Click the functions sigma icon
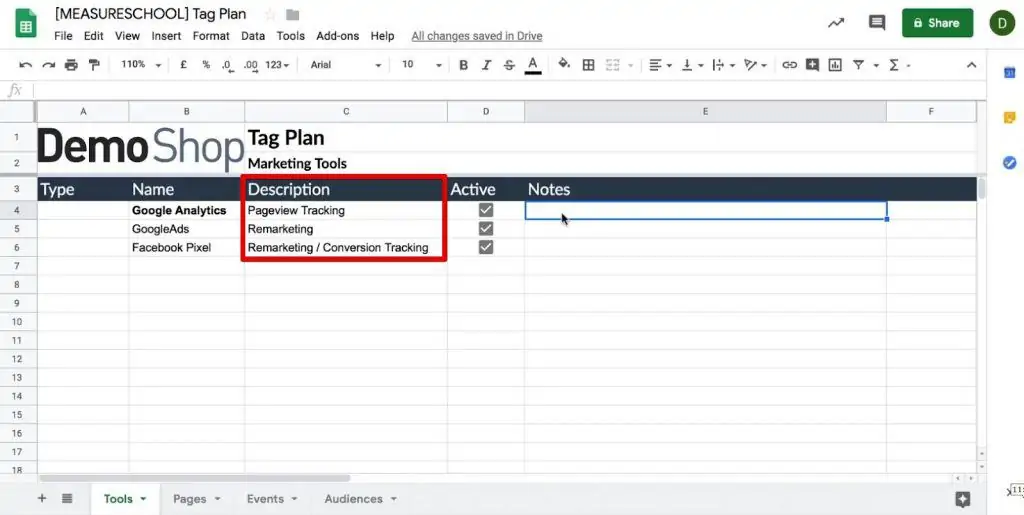The width and height of the screenshot is (1024, 515). tap(893, 65)
